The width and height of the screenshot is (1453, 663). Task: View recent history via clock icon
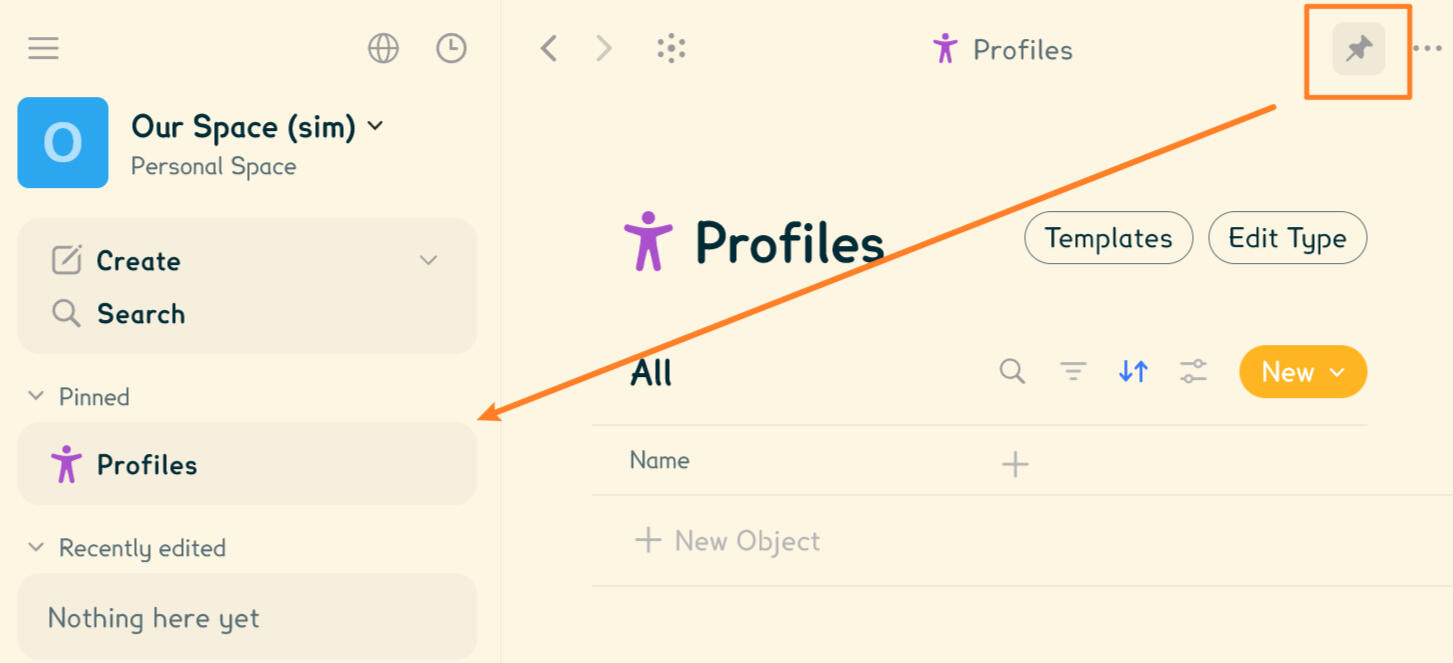(451, 47)
